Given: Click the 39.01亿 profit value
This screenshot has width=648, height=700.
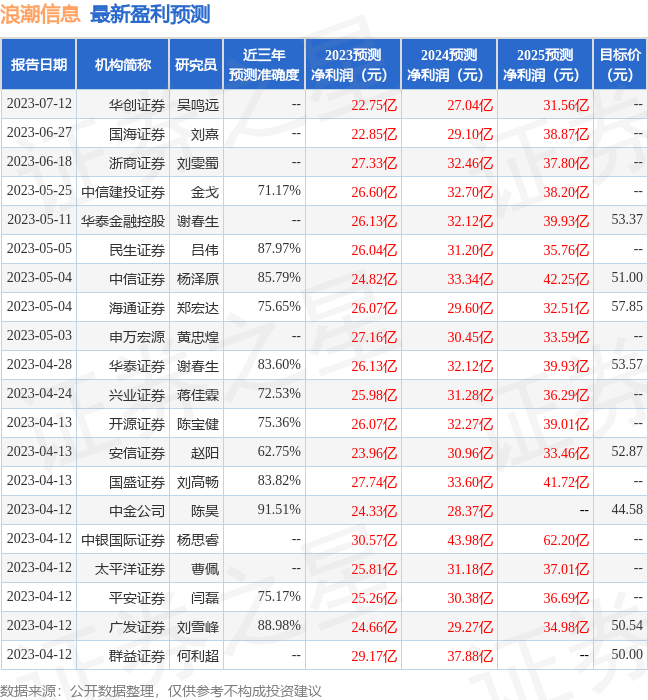Looking at the screenshot, I should tap(566, 424).
